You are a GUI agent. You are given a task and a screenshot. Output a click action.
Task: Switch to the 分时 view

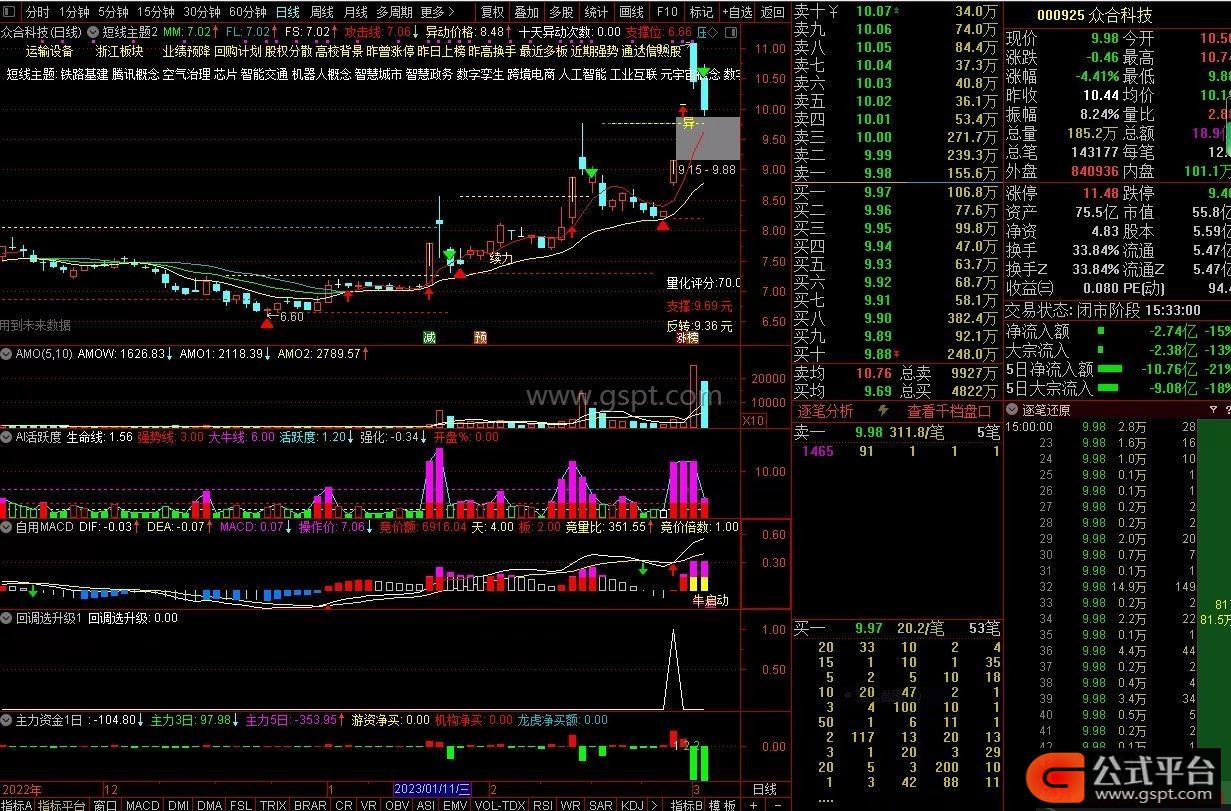[37, 12]
